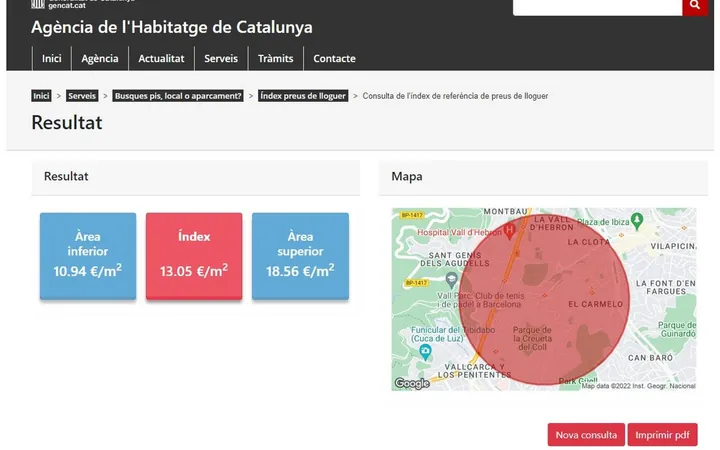Open Agència de l'Habitatge de Catalunya title
The image size is (720, 450).
(x=172, y=27)
